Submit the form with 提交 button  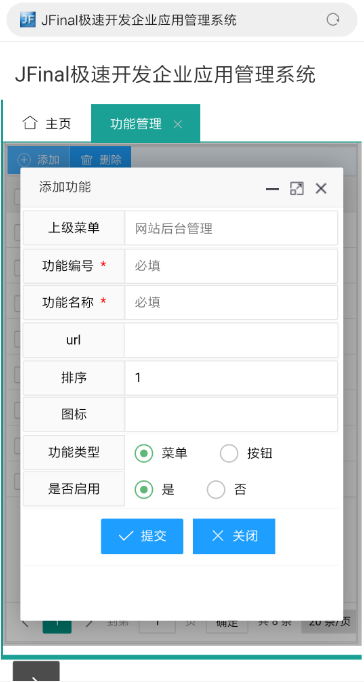142,536
